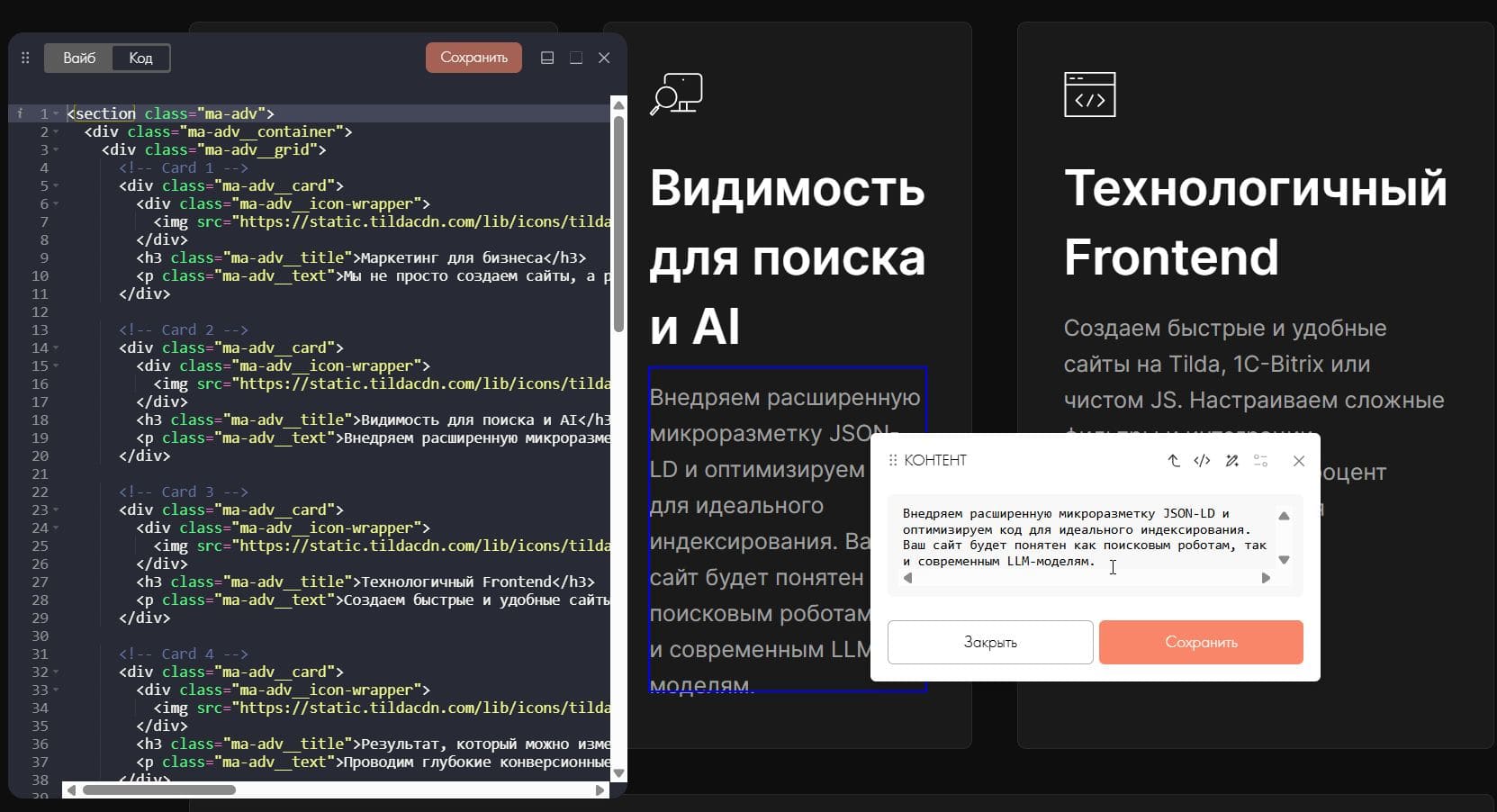Screen dimensions: 1497x812
Task: Collapse the Card 1 div on line 5
Action: coord(56,186)
